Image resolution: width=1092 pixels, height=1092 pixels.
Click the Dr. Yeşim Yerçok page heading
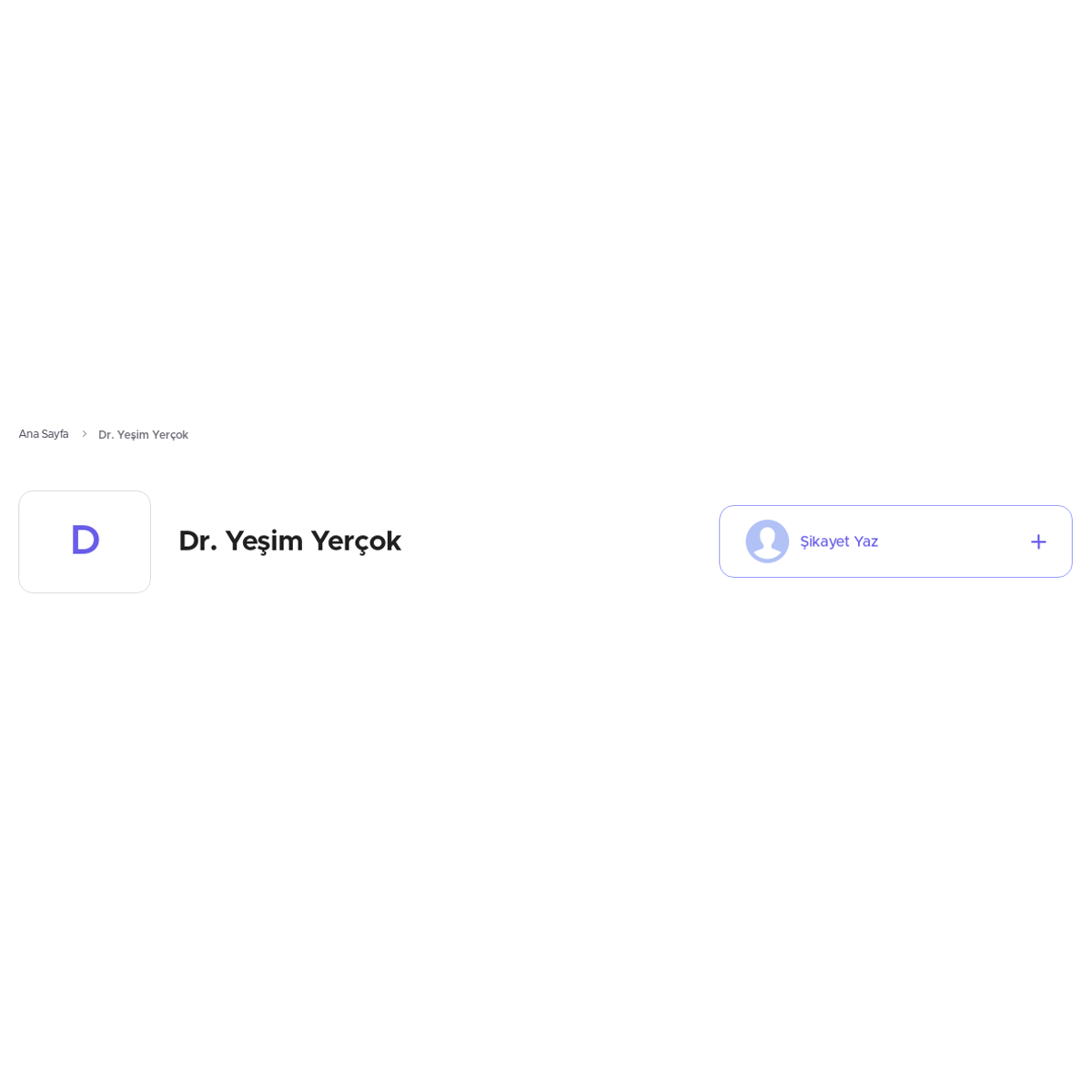289,541
